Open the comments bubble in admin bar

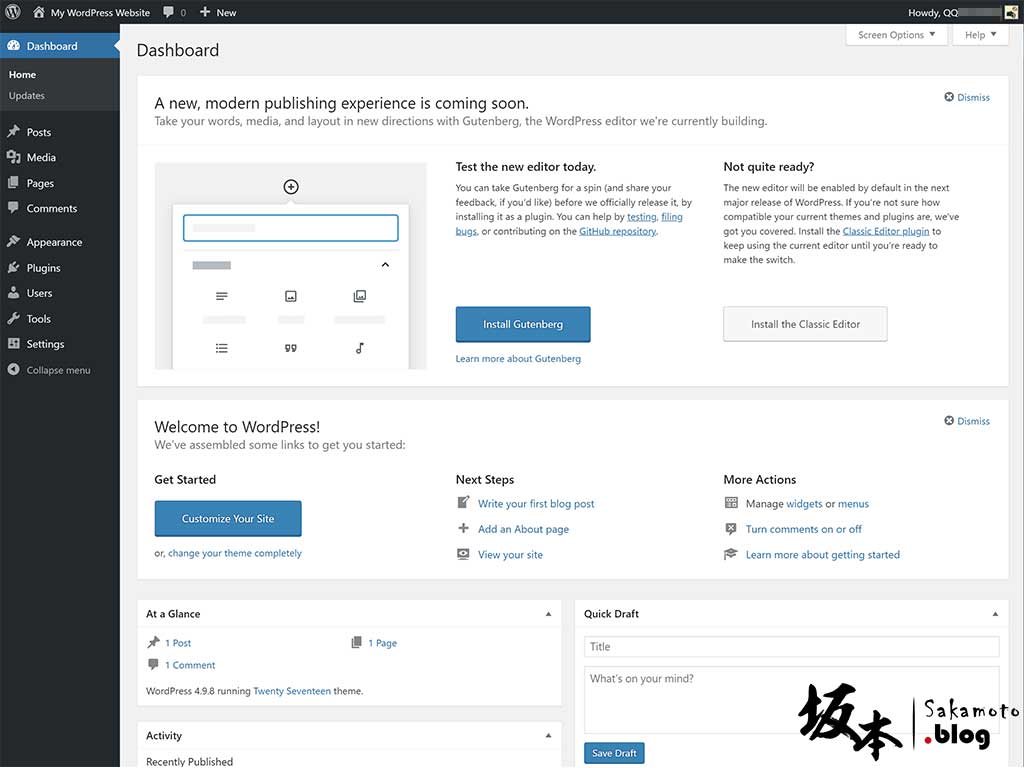tap(168, 12)
